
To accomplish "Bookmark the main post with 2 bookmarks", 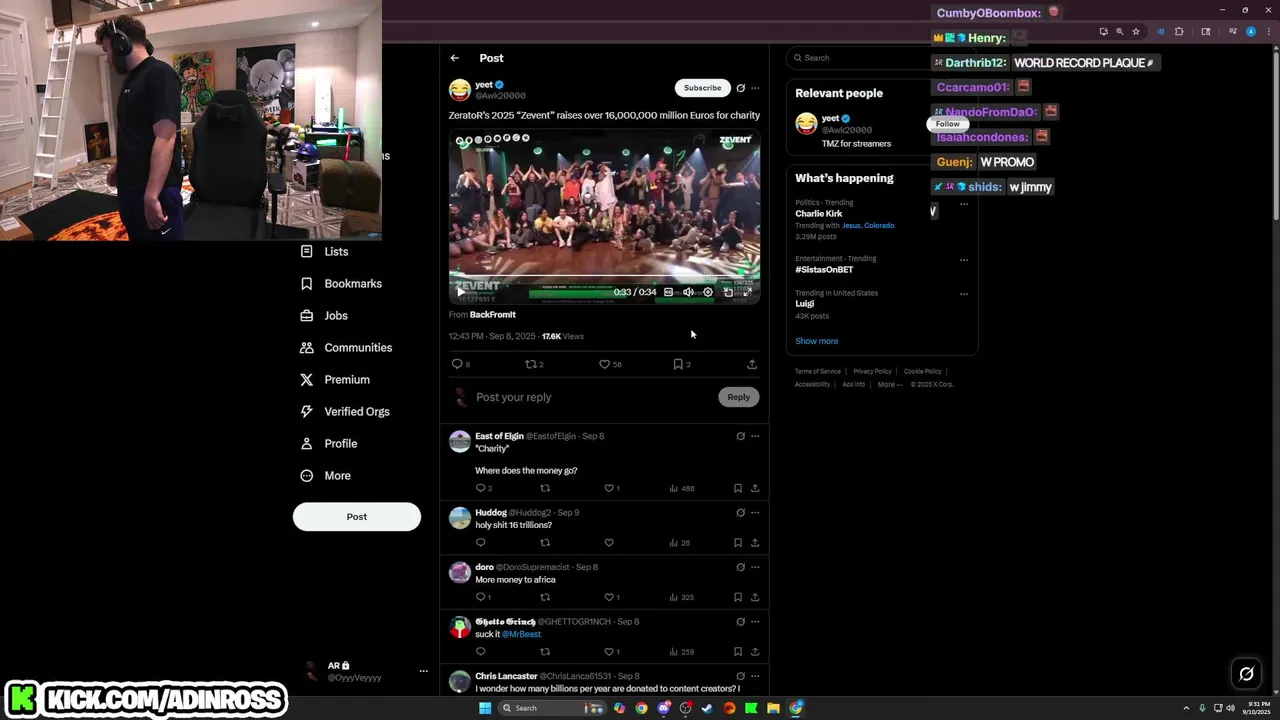I will [681, 364].
